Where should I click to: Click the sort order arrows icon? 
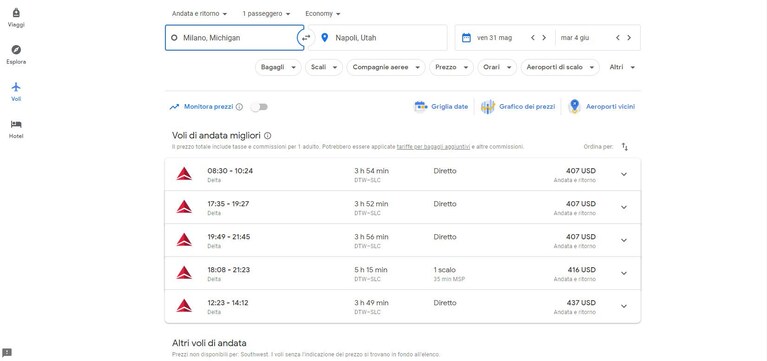625,146
